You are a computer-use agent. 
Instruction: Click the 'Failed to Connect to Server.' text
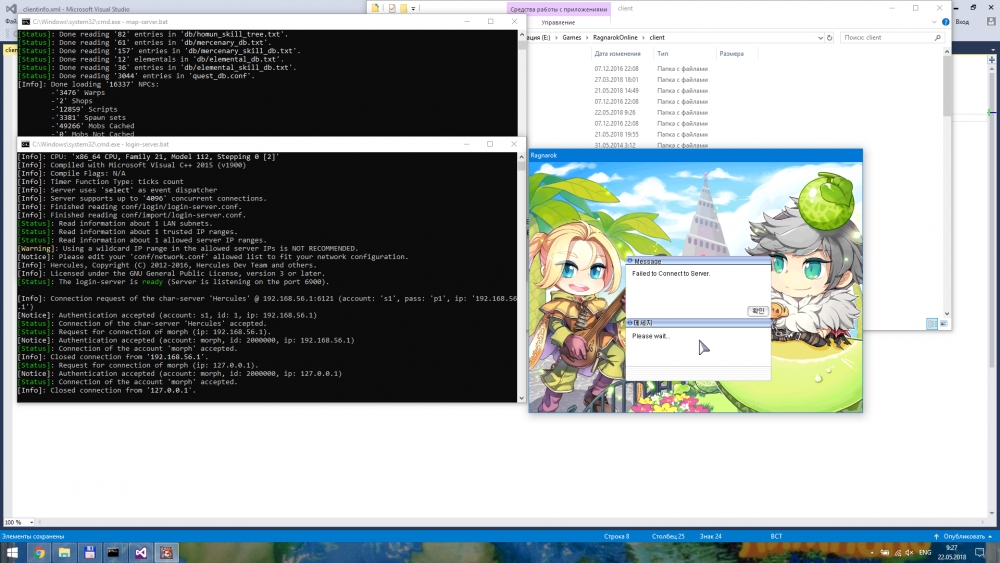pos(671,274)
